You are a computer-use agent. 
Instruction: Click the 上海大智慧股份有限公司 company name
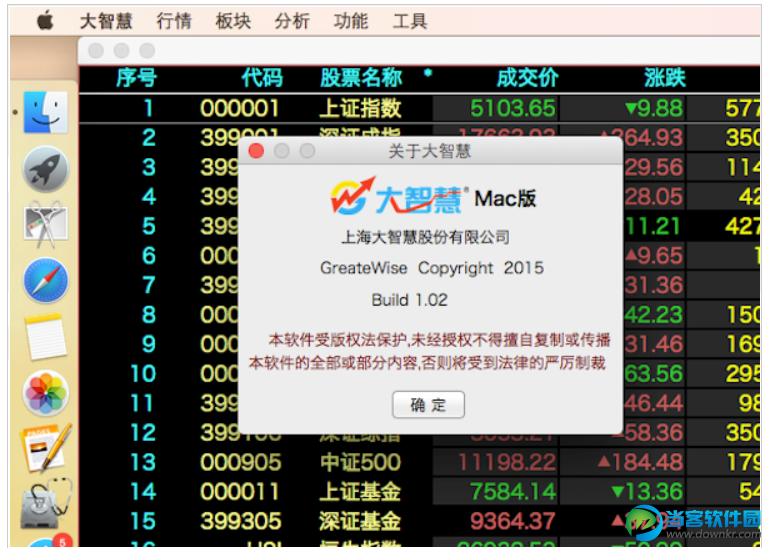pos(426,237)
